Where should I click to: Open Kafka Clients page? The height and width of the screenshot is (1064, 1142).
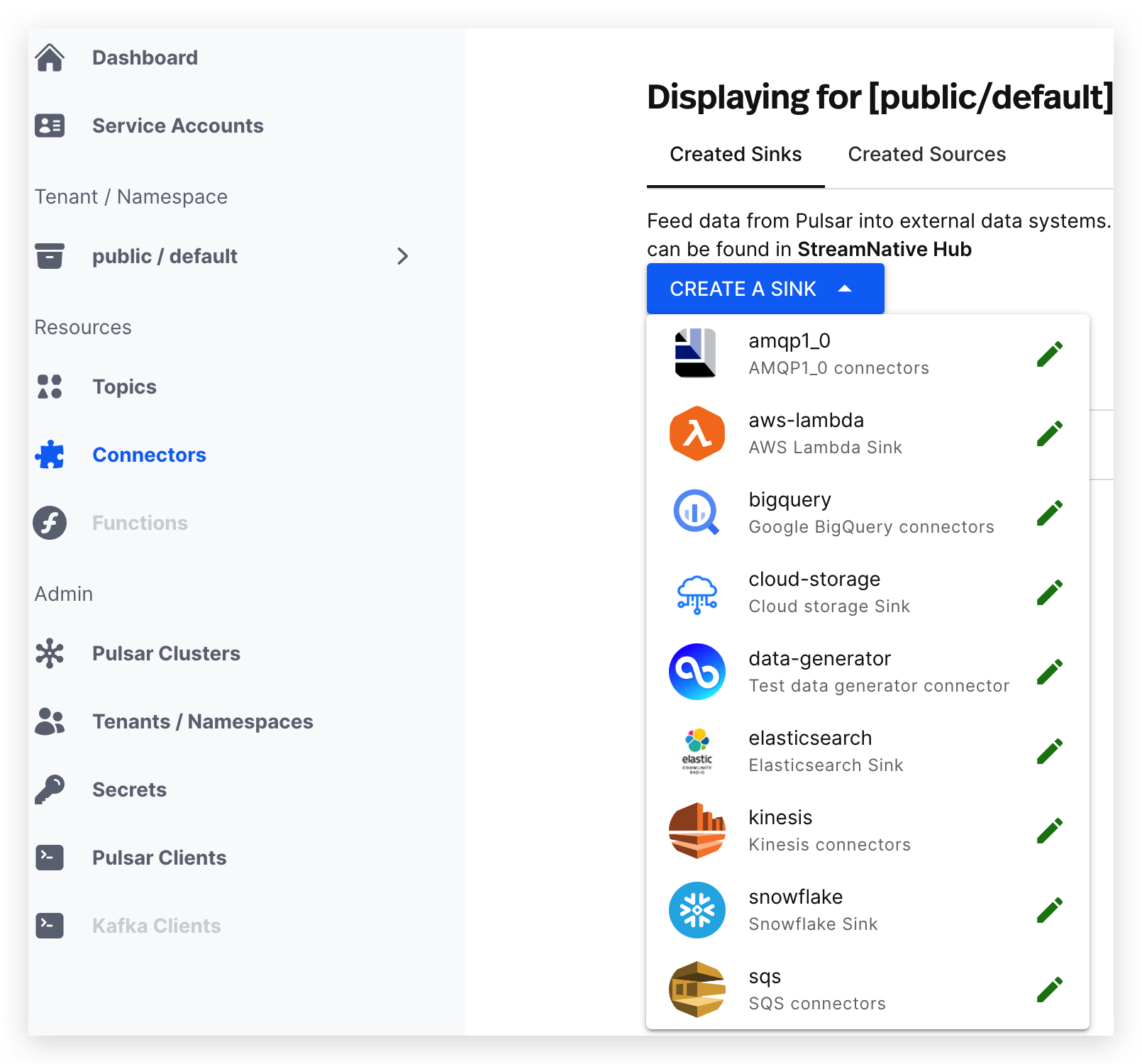156,926
